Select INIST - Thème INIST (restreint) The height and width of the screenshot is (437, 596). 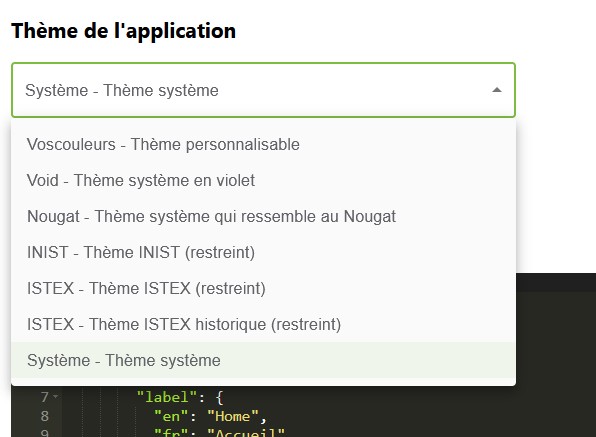coord(263,252)
